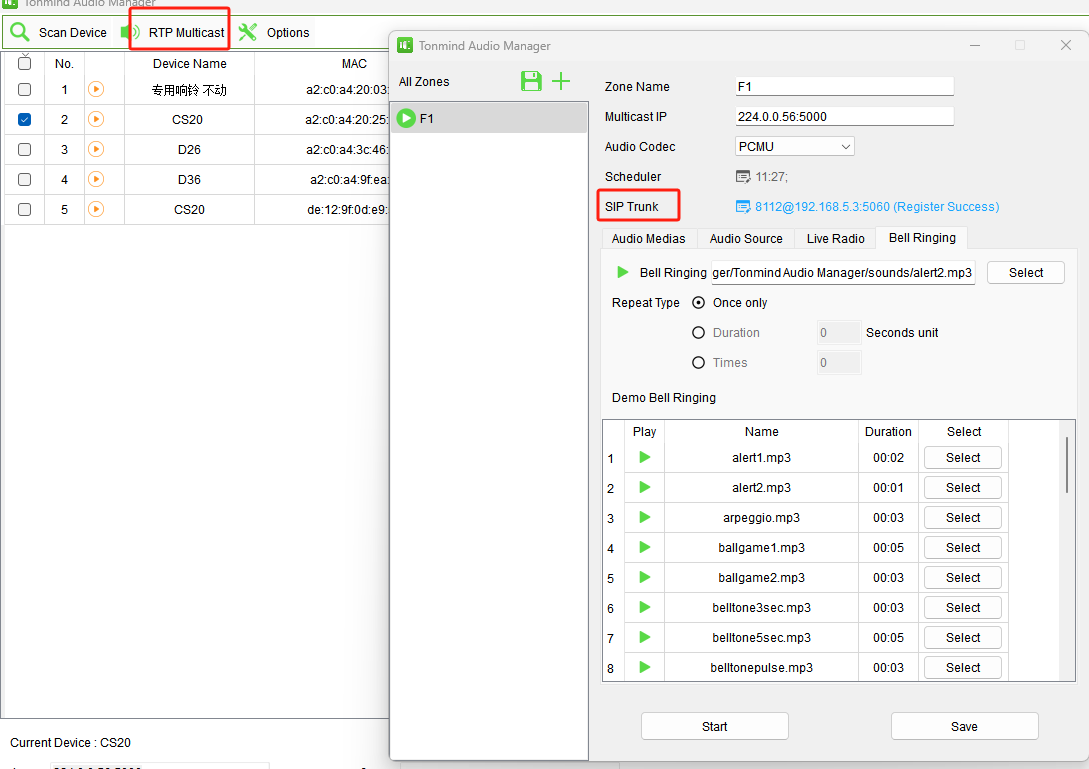
Task: Click the MAC column header
Action: pyautogui.click(x=354, y=63)
